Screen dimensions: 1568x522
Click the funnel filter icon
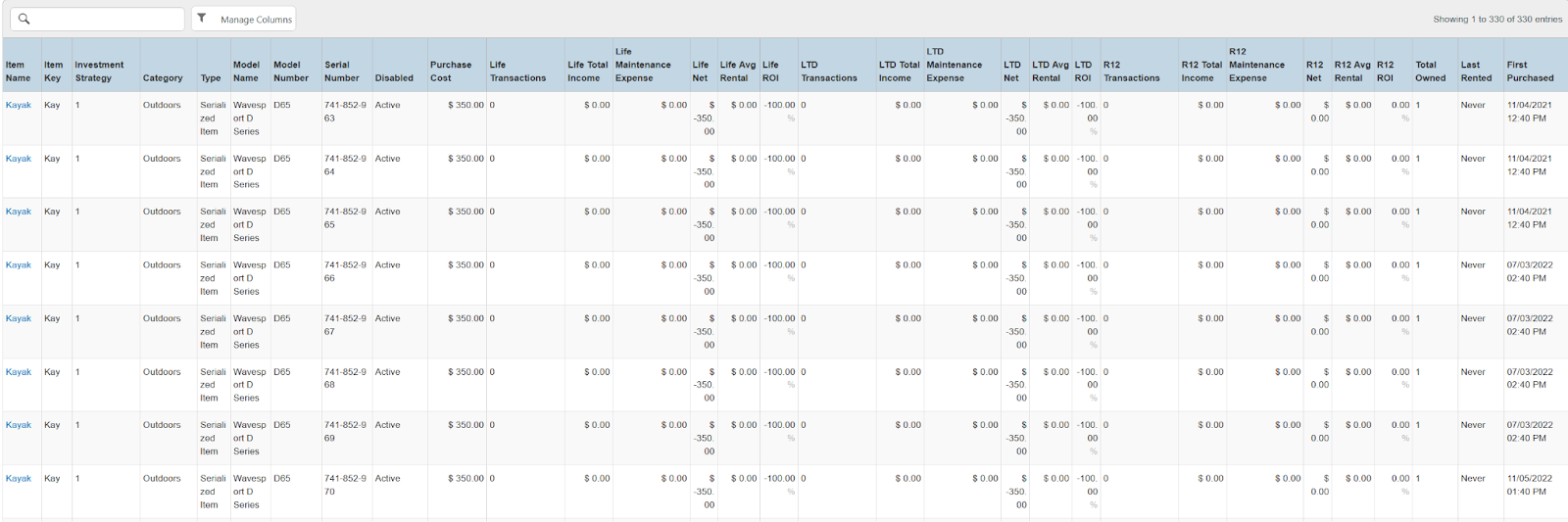(x=202, y=19)
